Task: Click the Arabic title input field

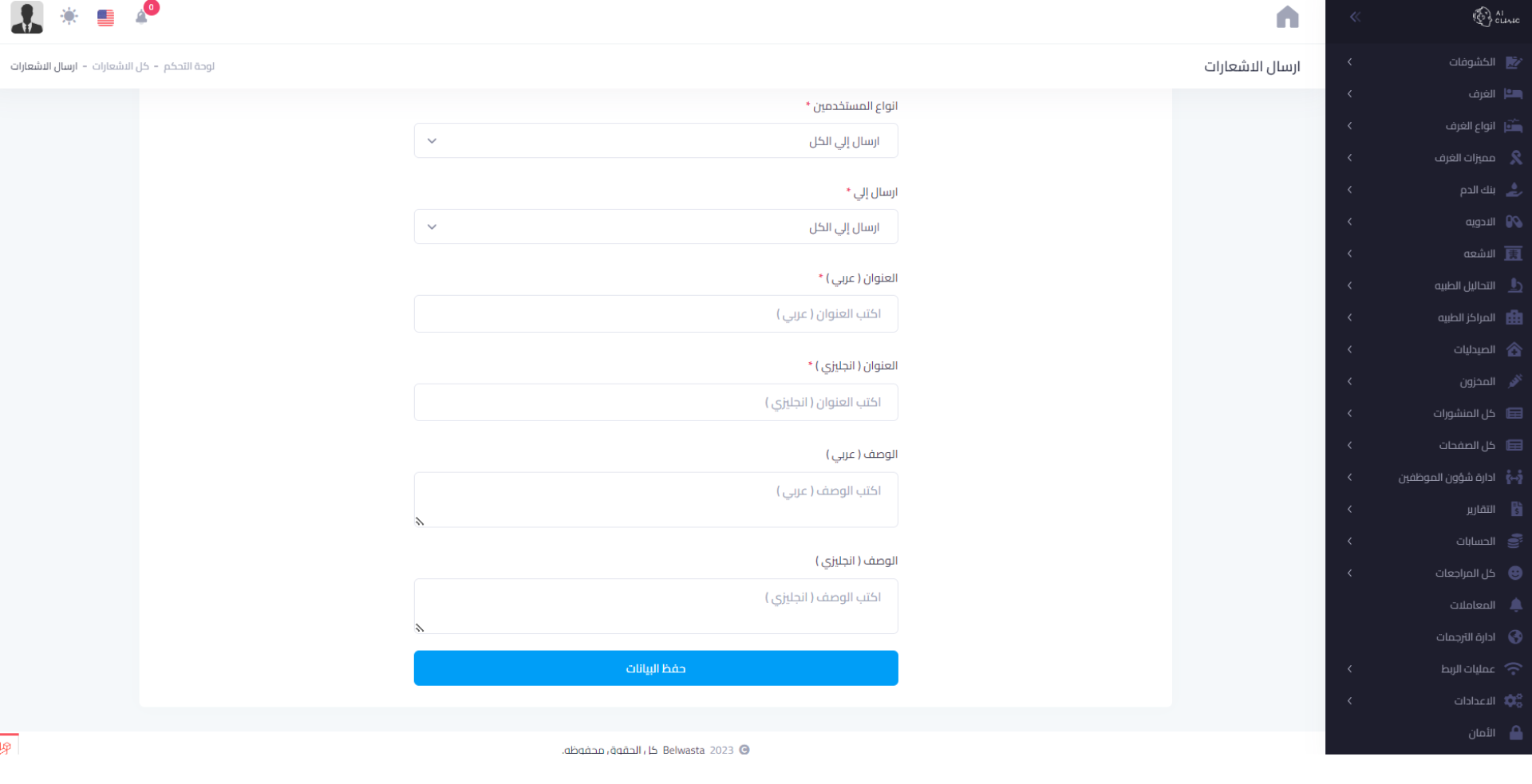Action: (x=655, y=314)
